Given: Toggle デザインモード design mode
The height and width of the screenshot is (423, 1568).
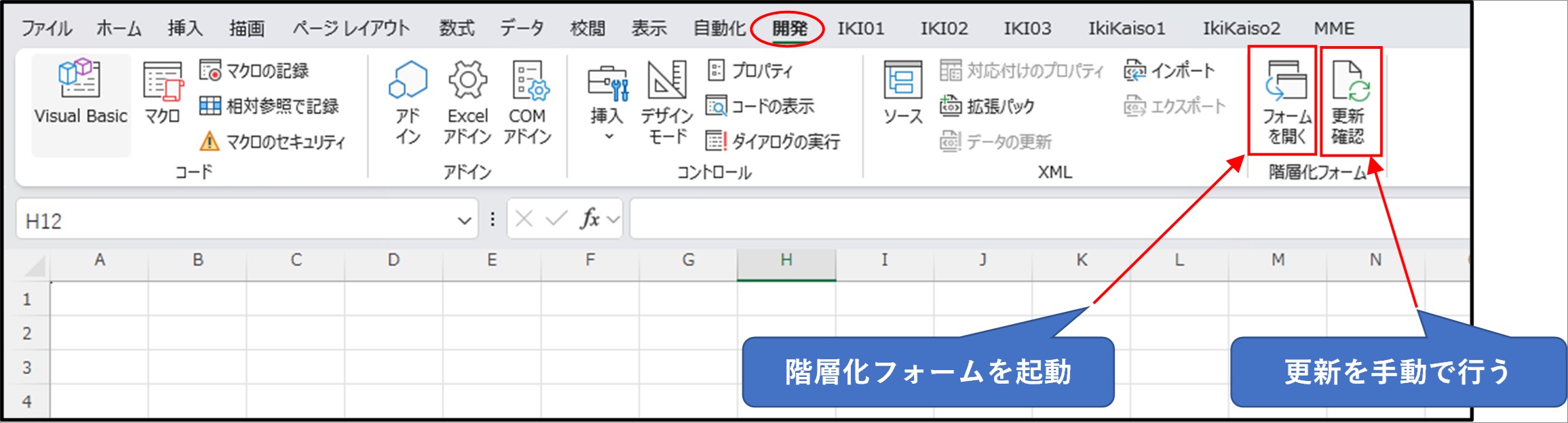Looking at the screenshot, I should (x=667, y=103).
